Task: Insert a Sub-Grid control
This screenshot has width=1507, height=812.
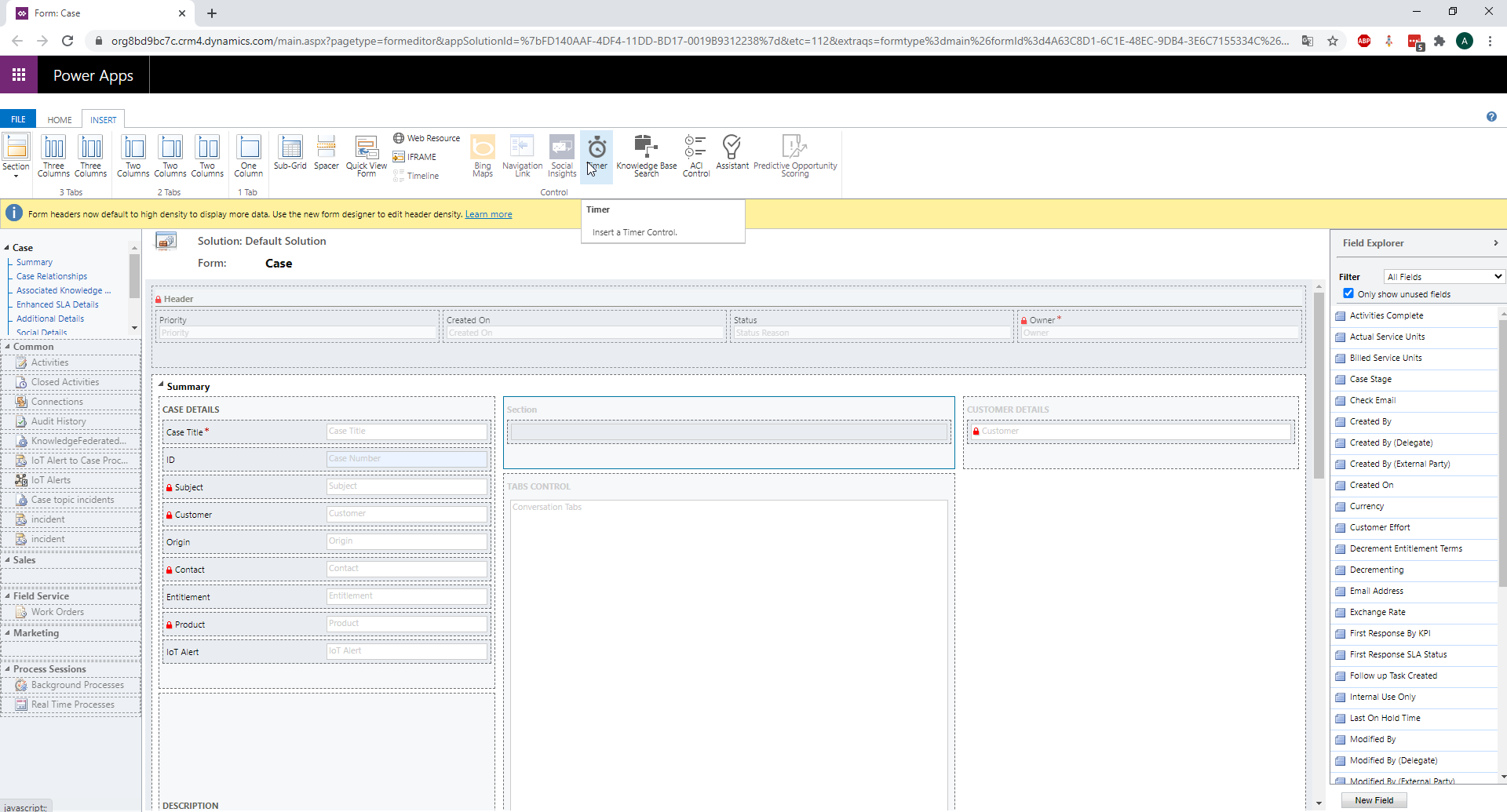Action: [290, 152]
